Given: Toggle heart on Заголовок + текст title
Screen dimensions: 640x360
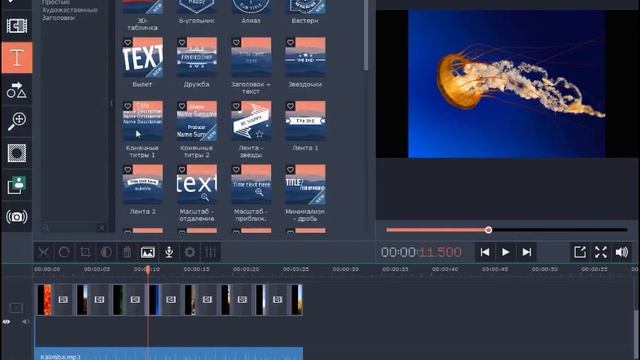Looking at the screenshot, I should (236, 42).
